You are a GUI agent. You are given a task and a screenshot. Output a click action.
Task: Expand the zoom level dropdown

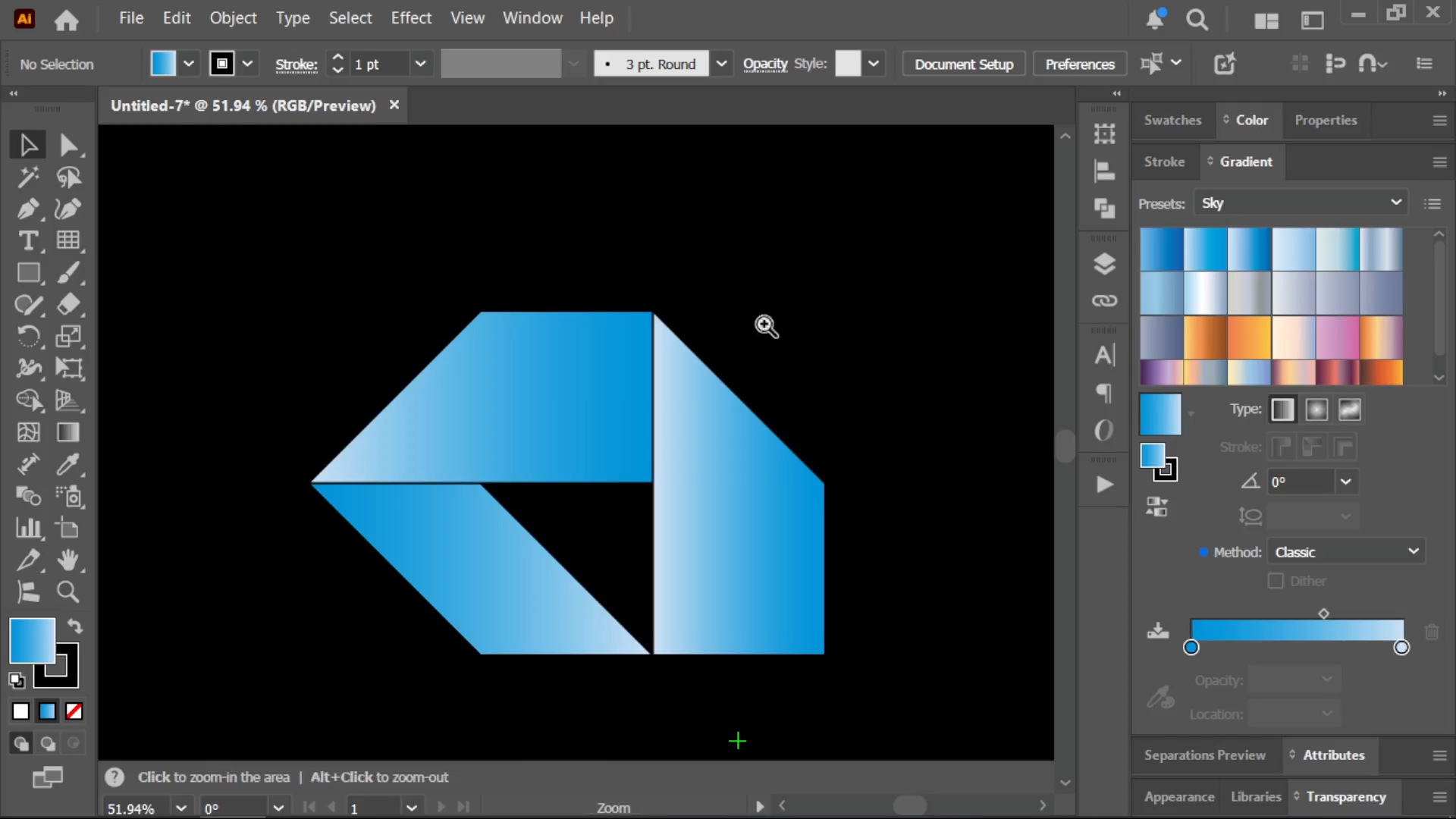click(181, 808)
